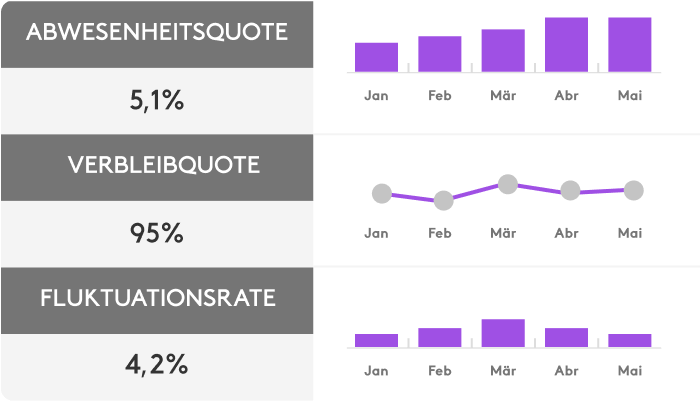The height and width of the screenshot is (401, 700).
Task: Select the Feb bar in Abwesenheitsquote chart
Action: point(439,54)
